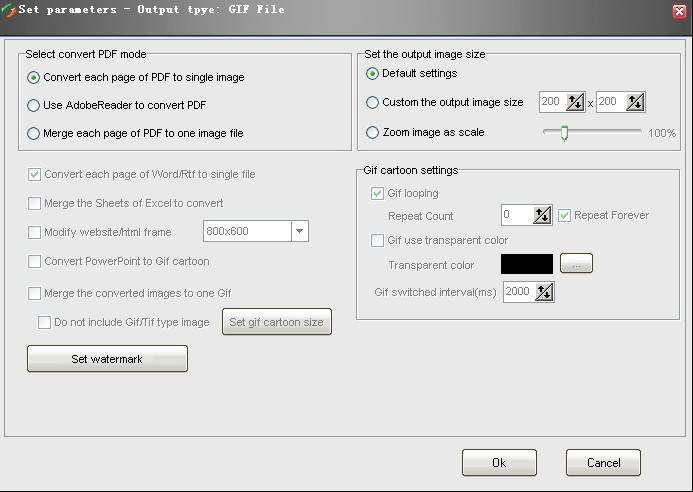This screenshot has height=492, width=693.
Task: Click the custom height spinner arrows
Action: 635,103
